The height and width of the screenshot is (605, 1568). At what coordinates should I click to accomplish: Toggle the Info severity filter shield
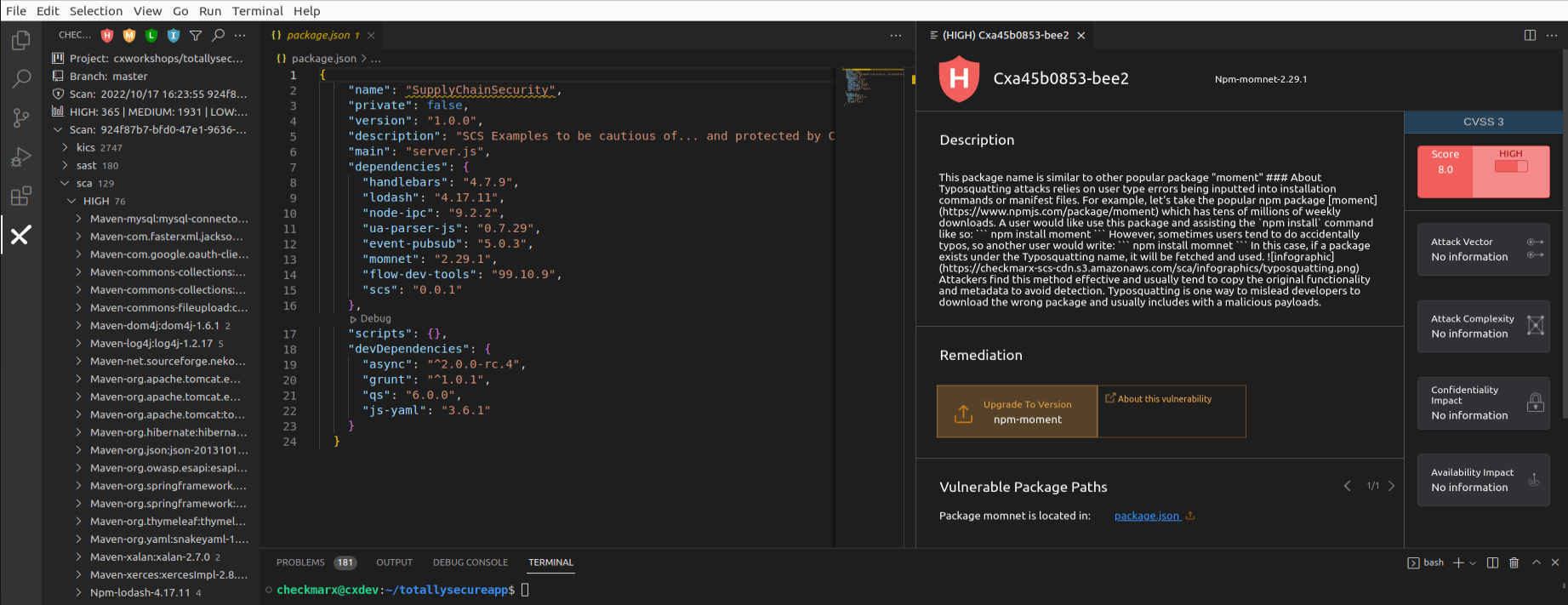[174, 35]
